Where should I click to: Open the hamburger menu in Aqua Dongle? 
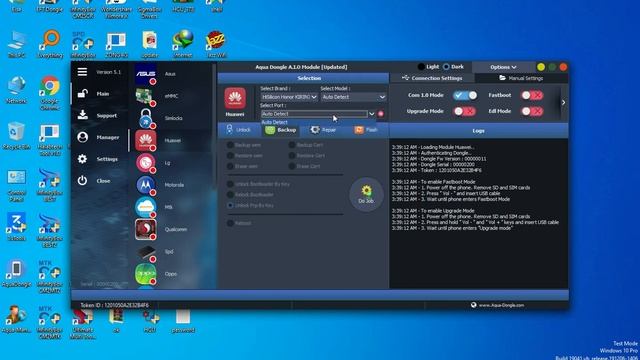pos(82,72)
